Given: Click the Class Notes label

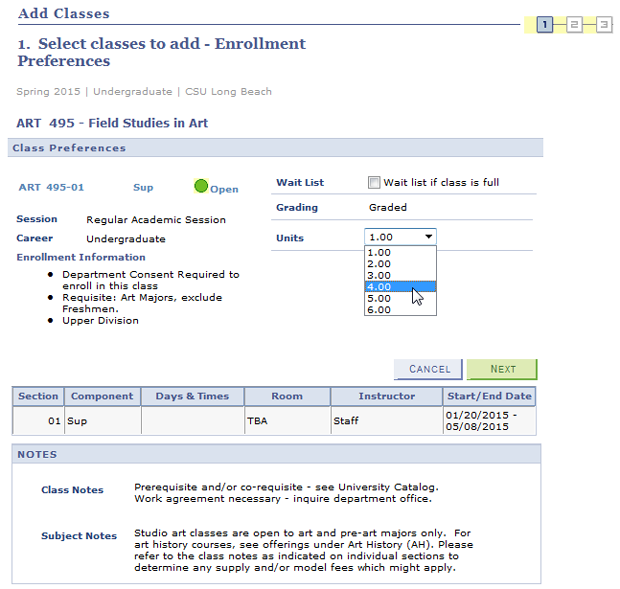Looking at the screenshot, I should [x=72, y=490].
